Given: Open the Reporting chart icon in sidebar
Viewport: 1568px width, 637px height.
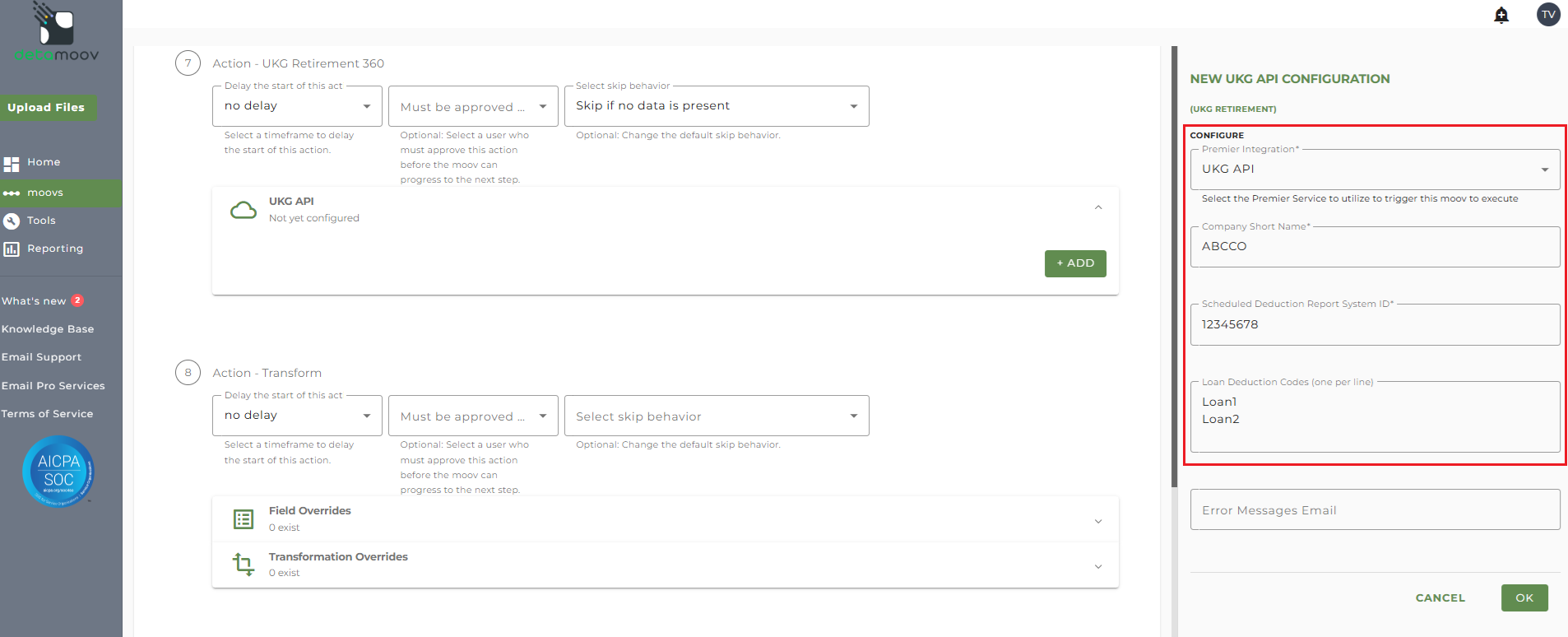Looking at the screenshot, I should [x=12, y=249].
